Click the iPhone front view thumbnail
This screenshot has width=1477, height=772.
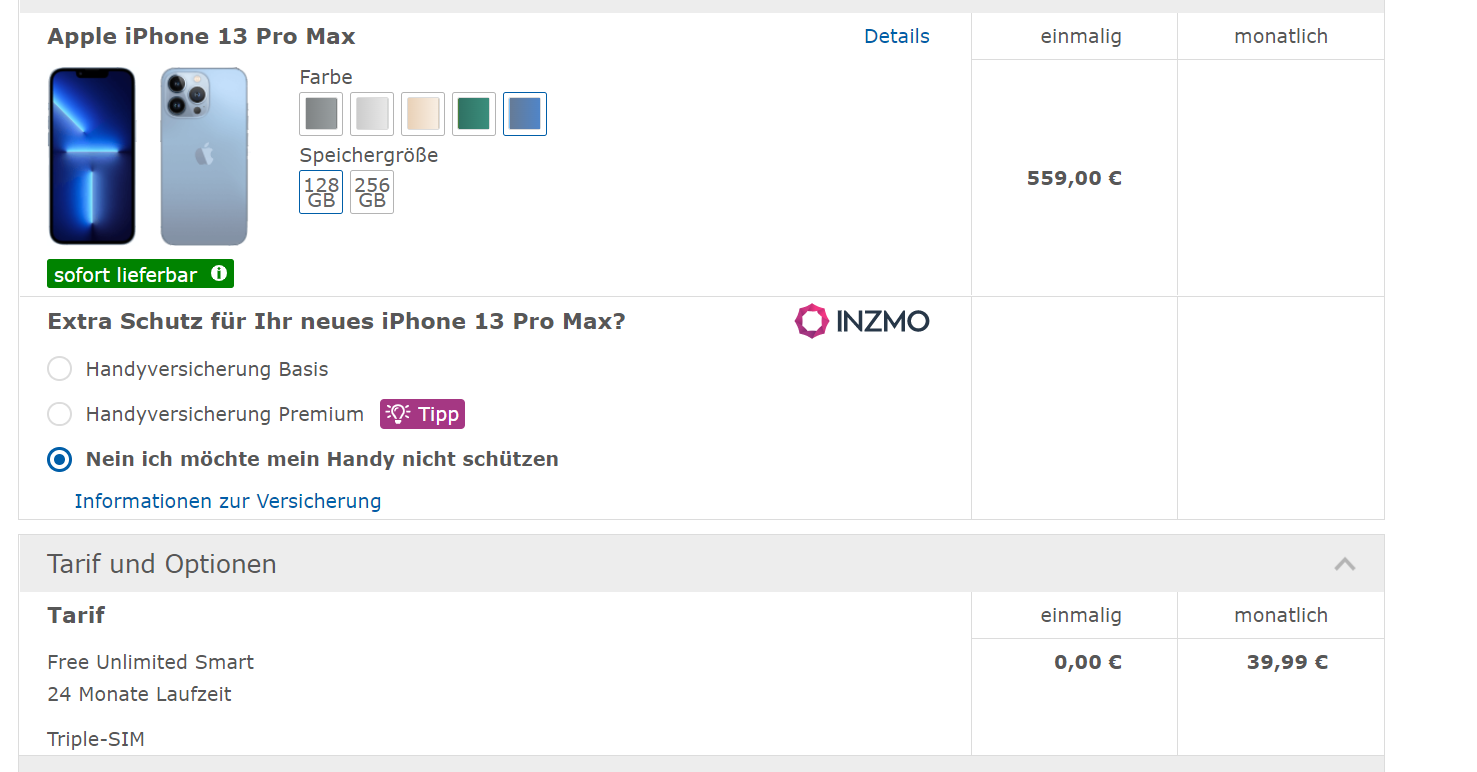(92, 156)
